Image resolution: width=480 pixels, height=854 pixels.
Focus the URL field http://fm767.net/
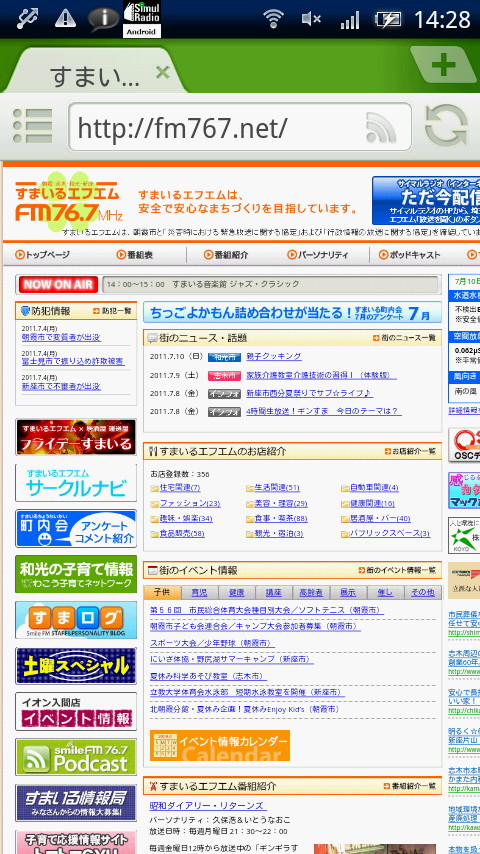click(x=240, y=127)
